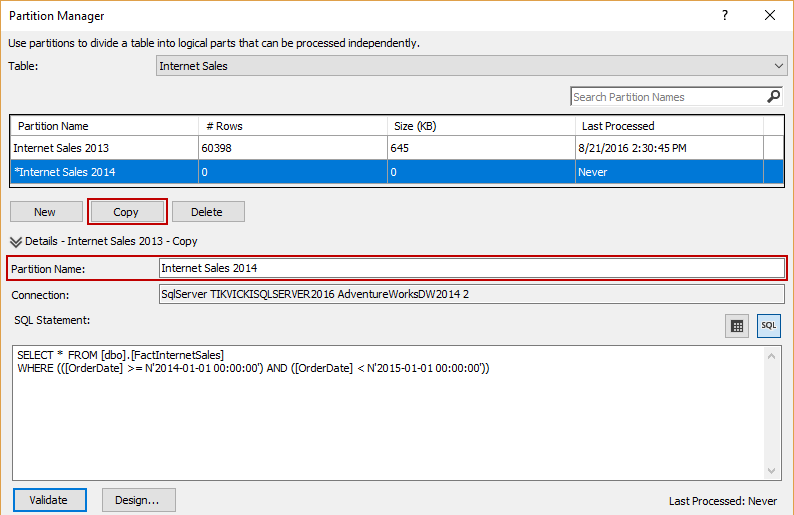
Task: Click the search magnifier icon
Action: tap(773, 97)
